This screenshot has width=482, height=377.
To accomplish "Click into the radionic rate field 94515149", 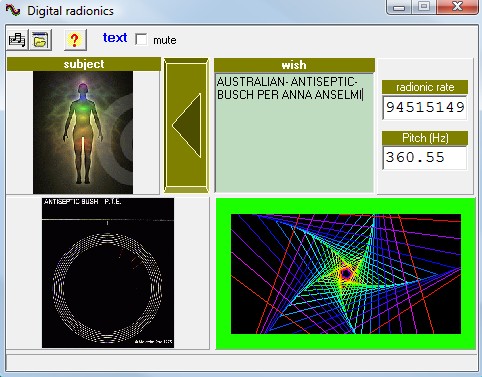I will 425,107.
